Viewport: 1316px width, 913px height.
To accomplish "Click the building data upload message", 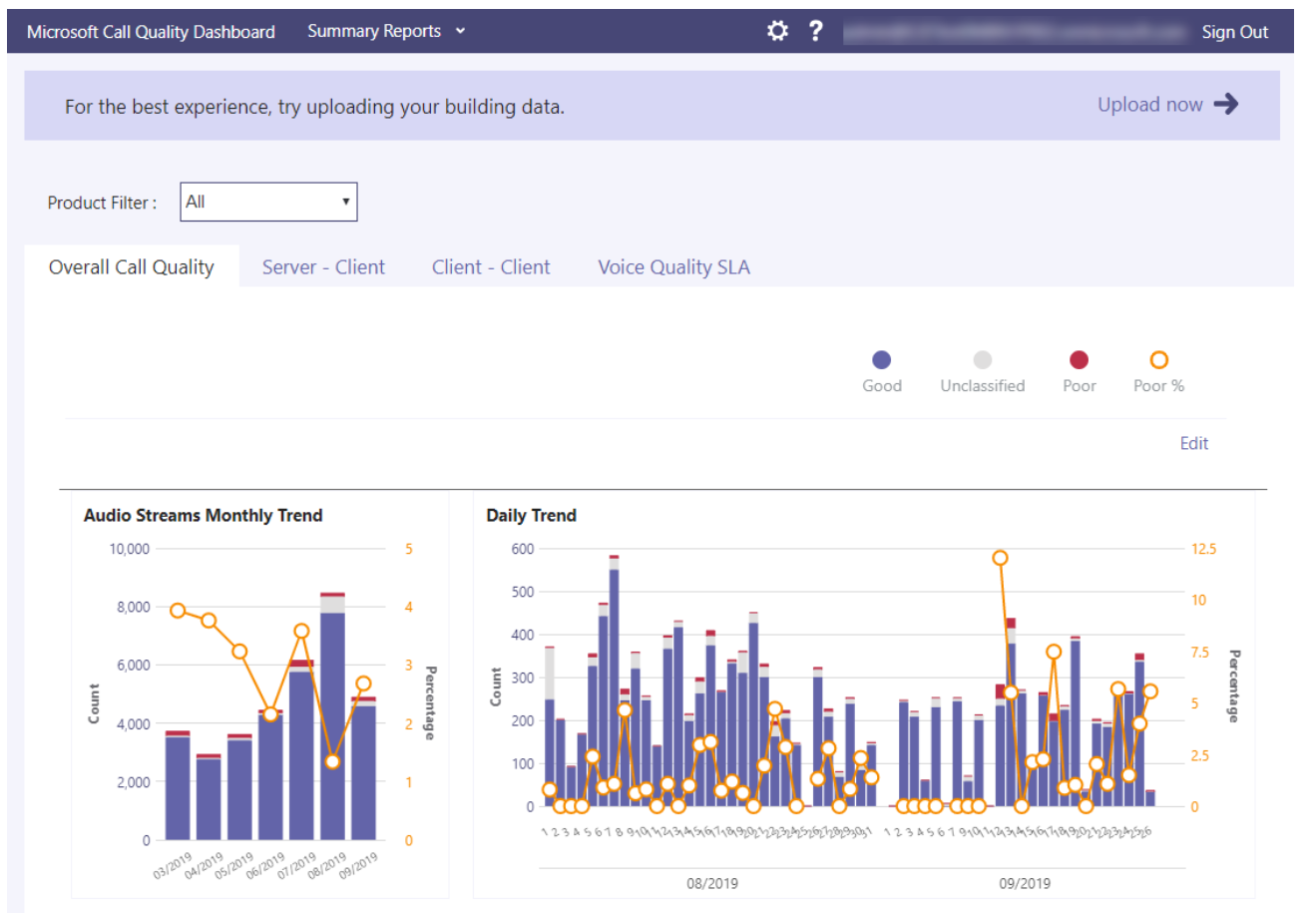I will click(x=314, y=106).
